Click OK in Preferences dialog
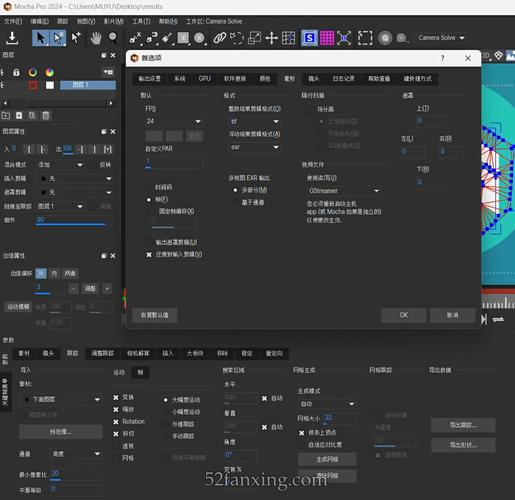This screenshot has height=500, width=515. pos(404,315)
